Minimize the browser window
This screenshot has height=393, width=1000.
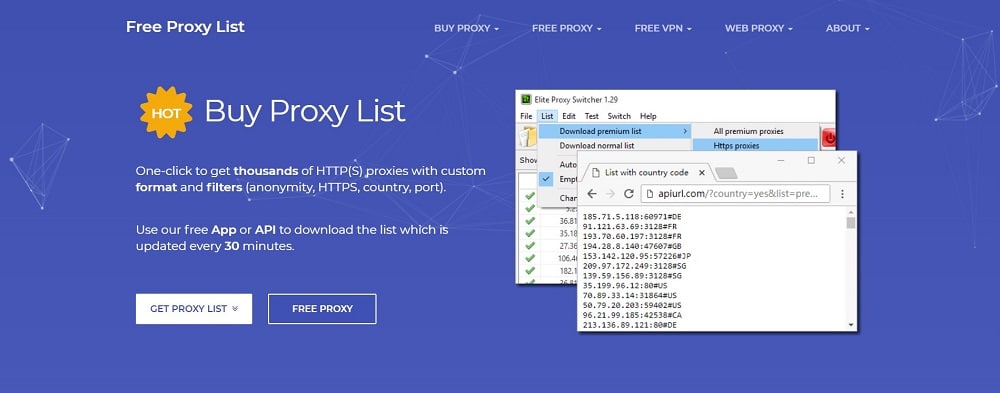pos(781,160)
